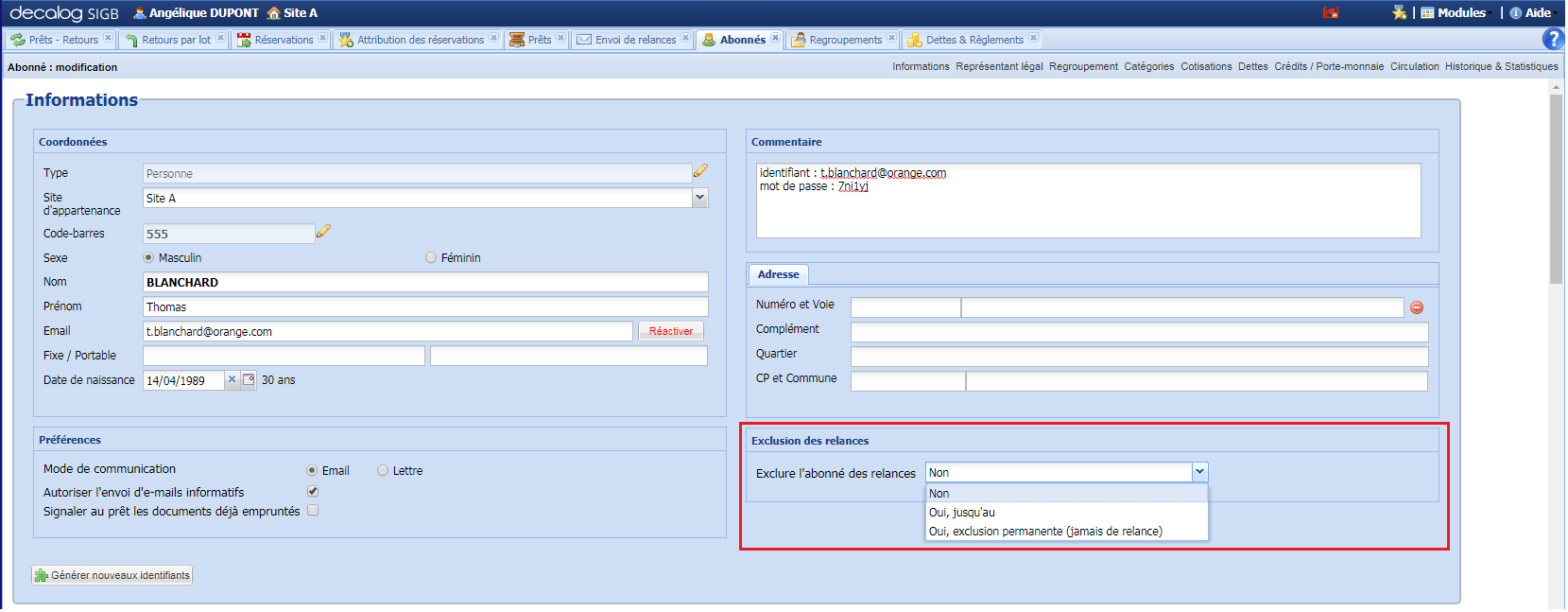Screen dimensions: 1568x612
Task: Open the blue help question mark icon
Action: click(1552, 39)
